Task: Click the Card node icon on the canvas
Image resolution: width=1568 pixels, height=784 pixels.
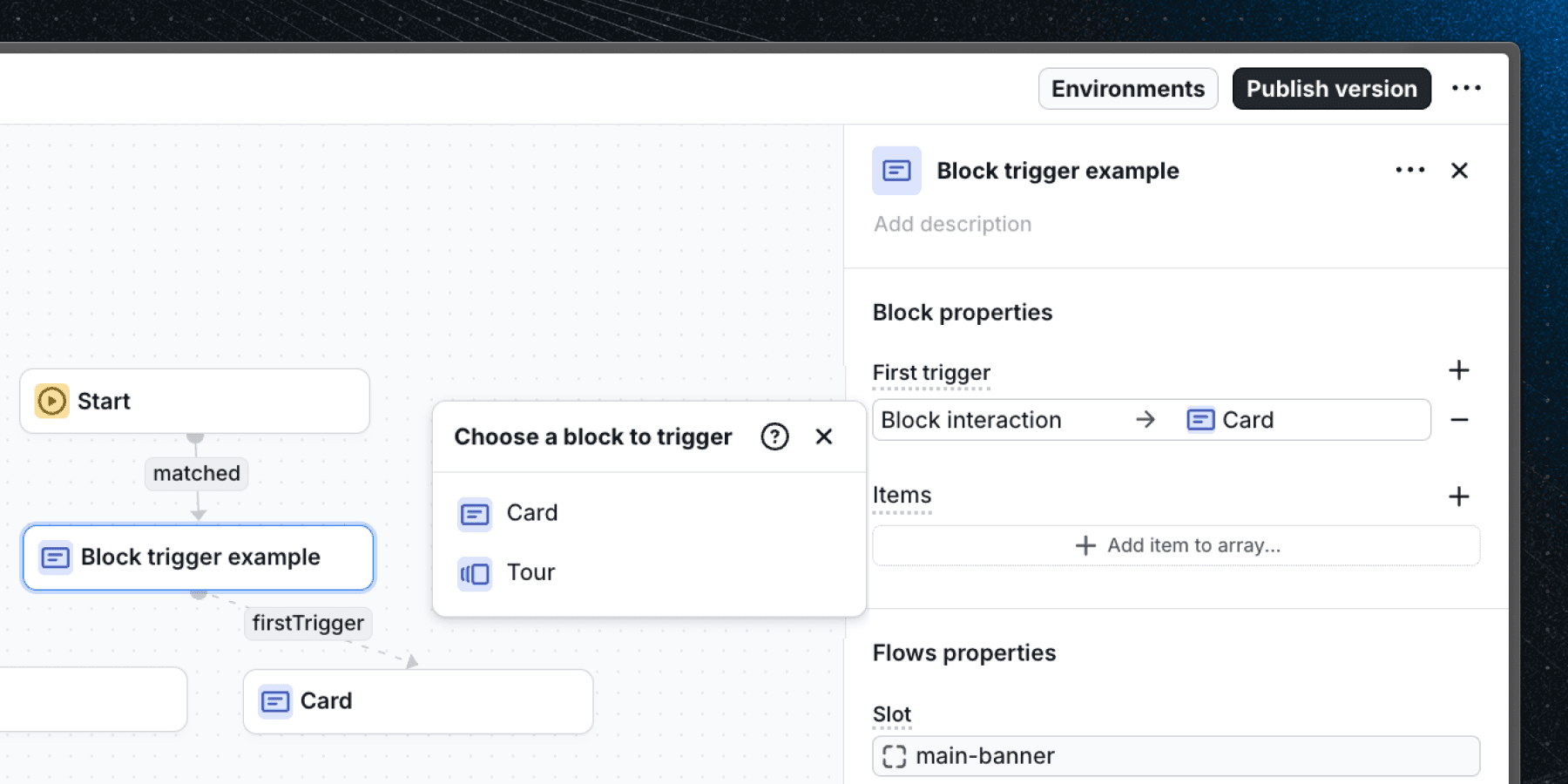Action: tap(274, 700)
